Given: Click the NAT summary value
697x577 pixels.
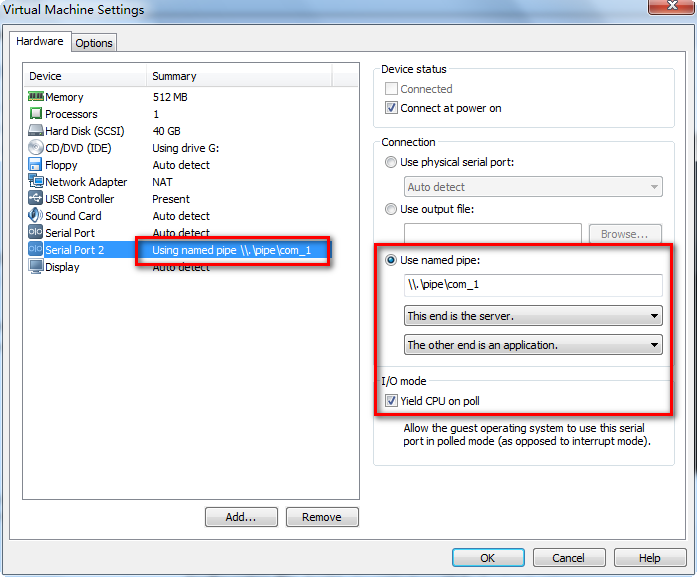Looking at the screenshot, I should click(162, 182).
